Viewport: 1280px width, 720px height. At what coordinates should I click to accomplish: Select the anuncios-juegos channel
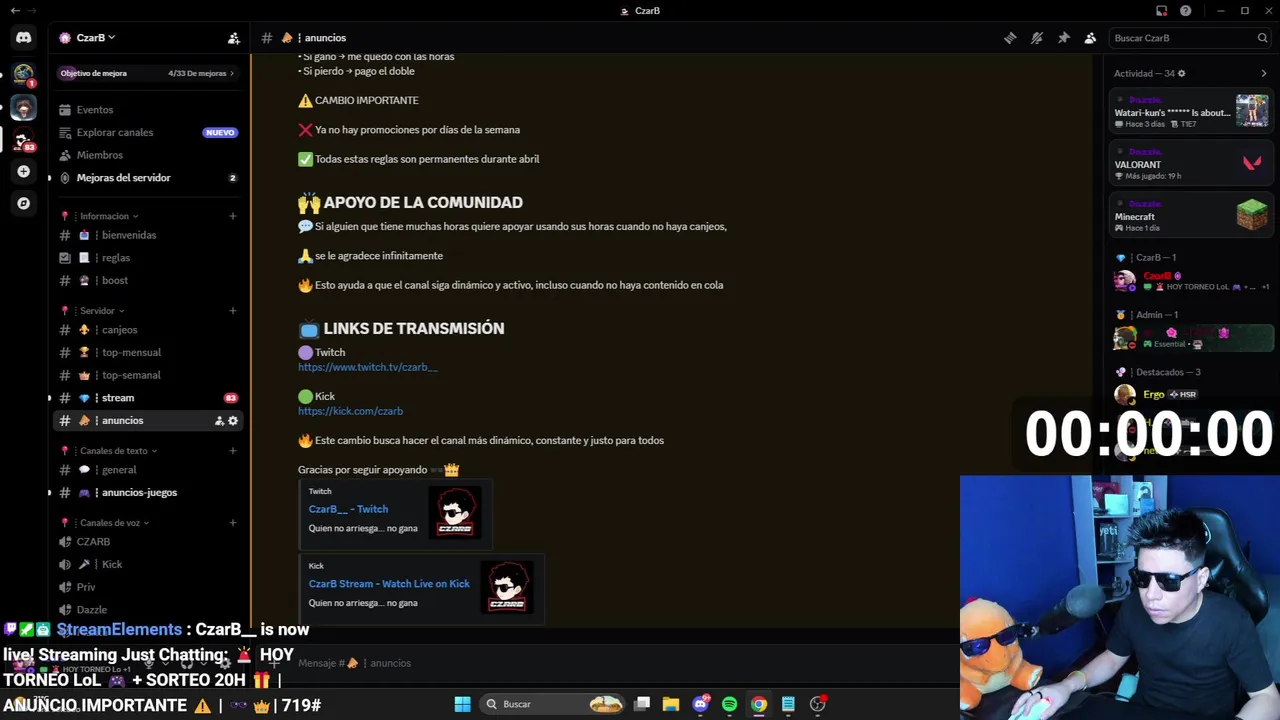pyautogui.click(x=147, y=493)
